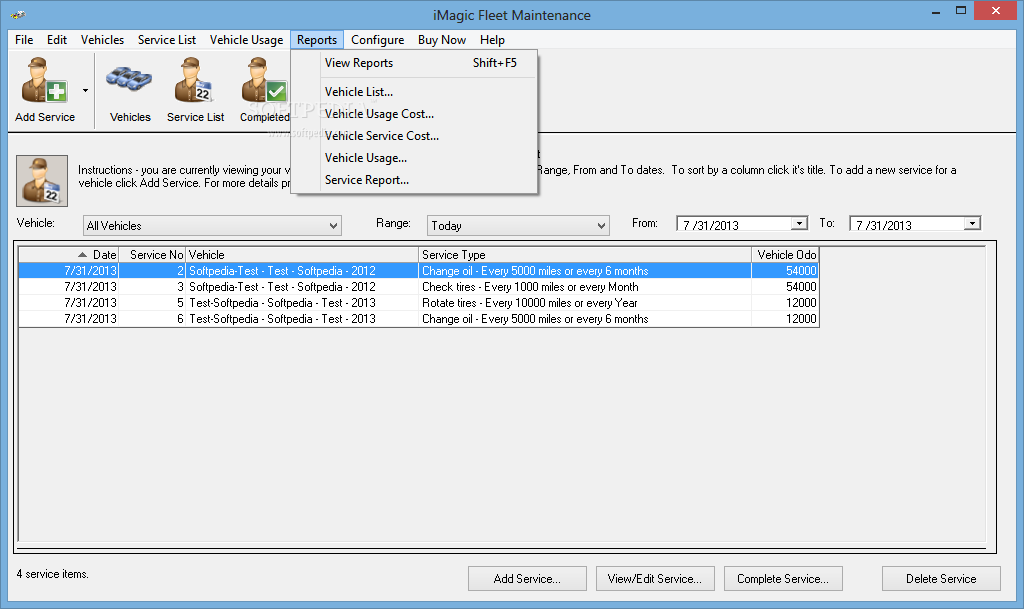Screen dimensions: 1024x609
Task: Close the Reports menu via its header
Action: [x=317, y=40]
